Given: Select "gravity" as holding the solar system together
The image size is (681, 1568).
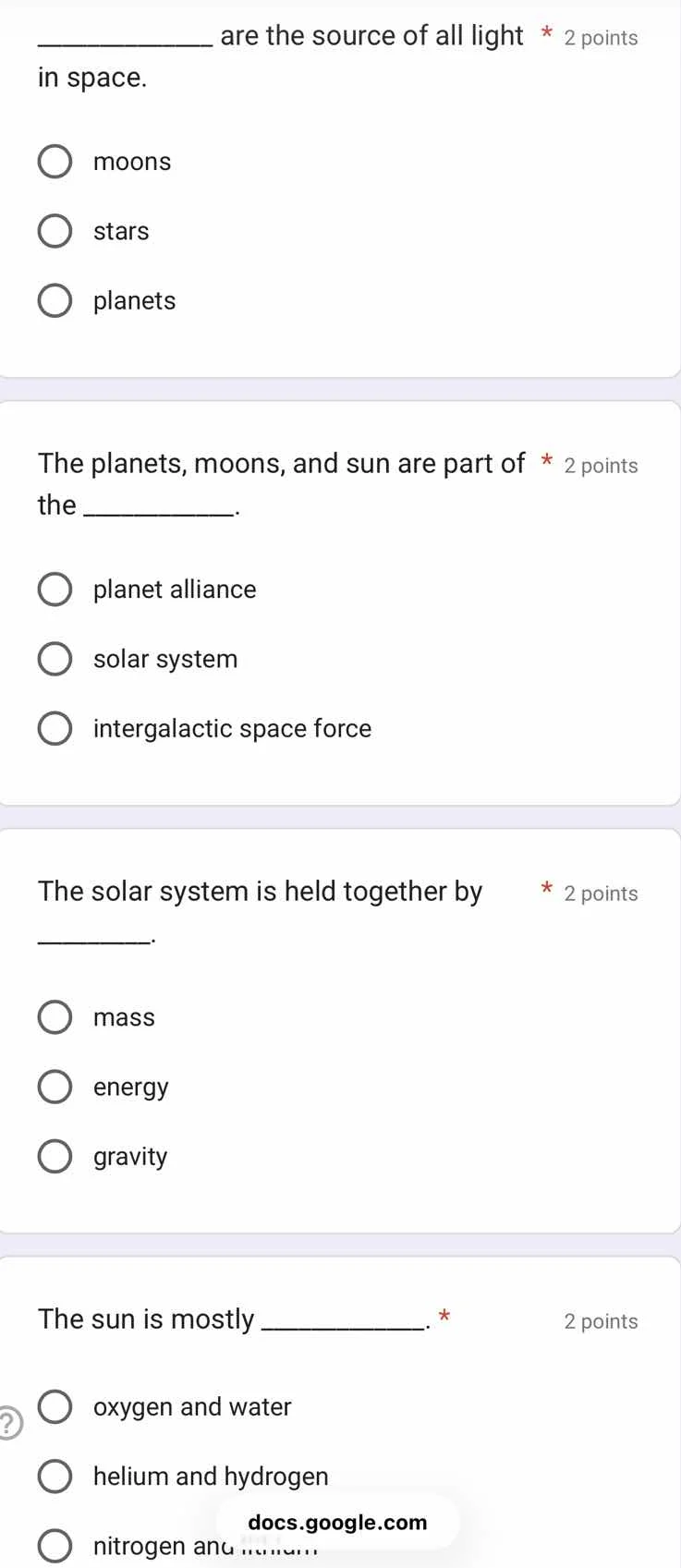Looking at the screenshot, I should coord(55,1156).
